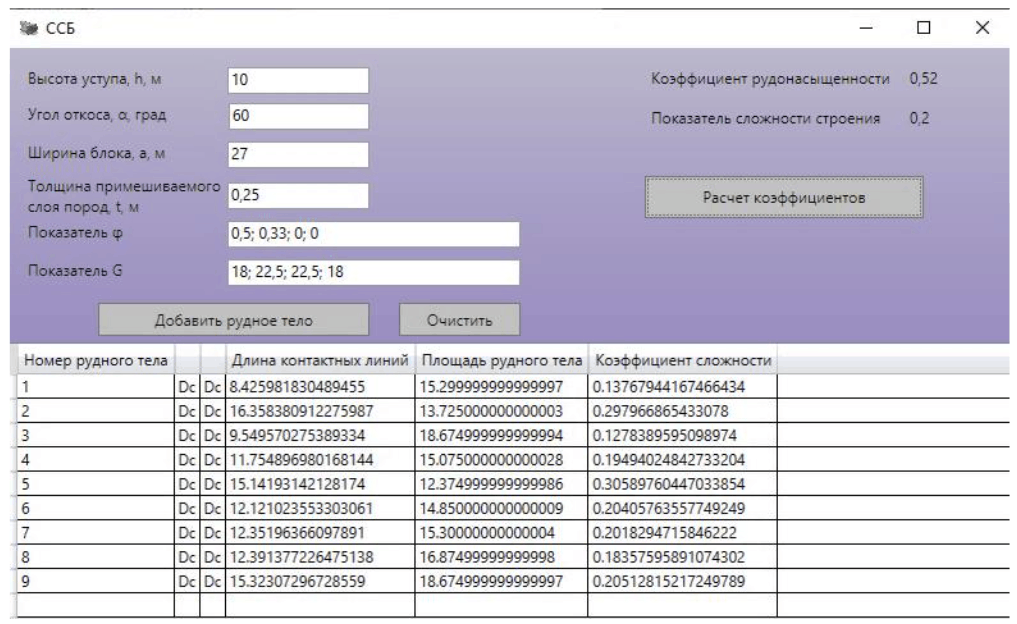Select the cell with value 16.358380912275987

(x=319, y=410)
